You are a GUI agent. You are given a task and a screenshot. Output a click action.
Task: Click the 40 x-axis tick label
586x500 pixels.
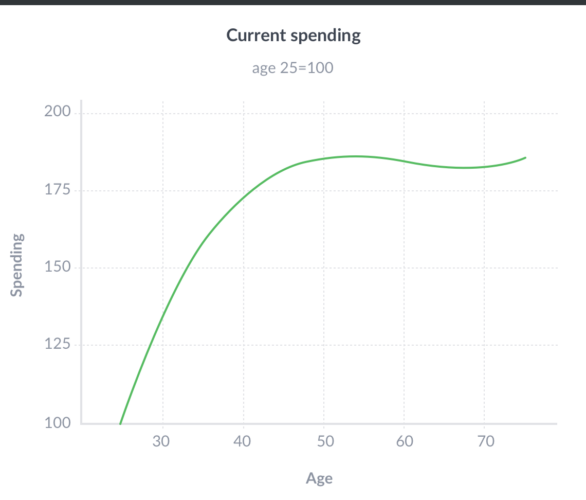(242, 441)
